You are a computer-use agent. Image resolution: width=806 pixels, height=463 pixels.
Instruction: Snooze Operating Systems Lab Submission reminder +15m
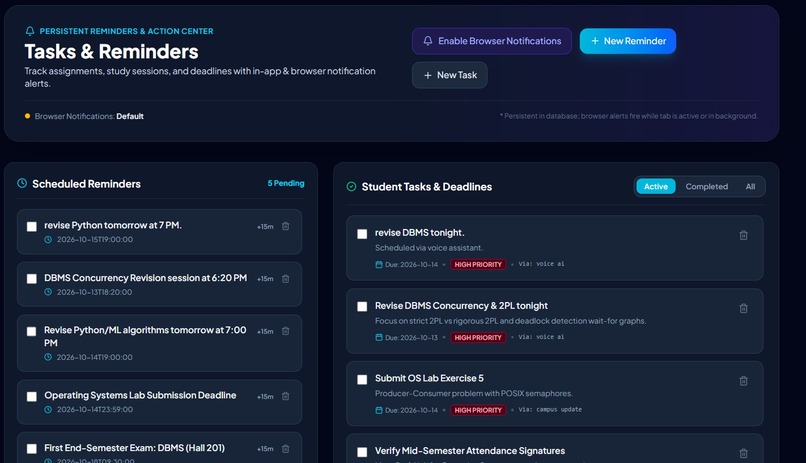[265, 397]
